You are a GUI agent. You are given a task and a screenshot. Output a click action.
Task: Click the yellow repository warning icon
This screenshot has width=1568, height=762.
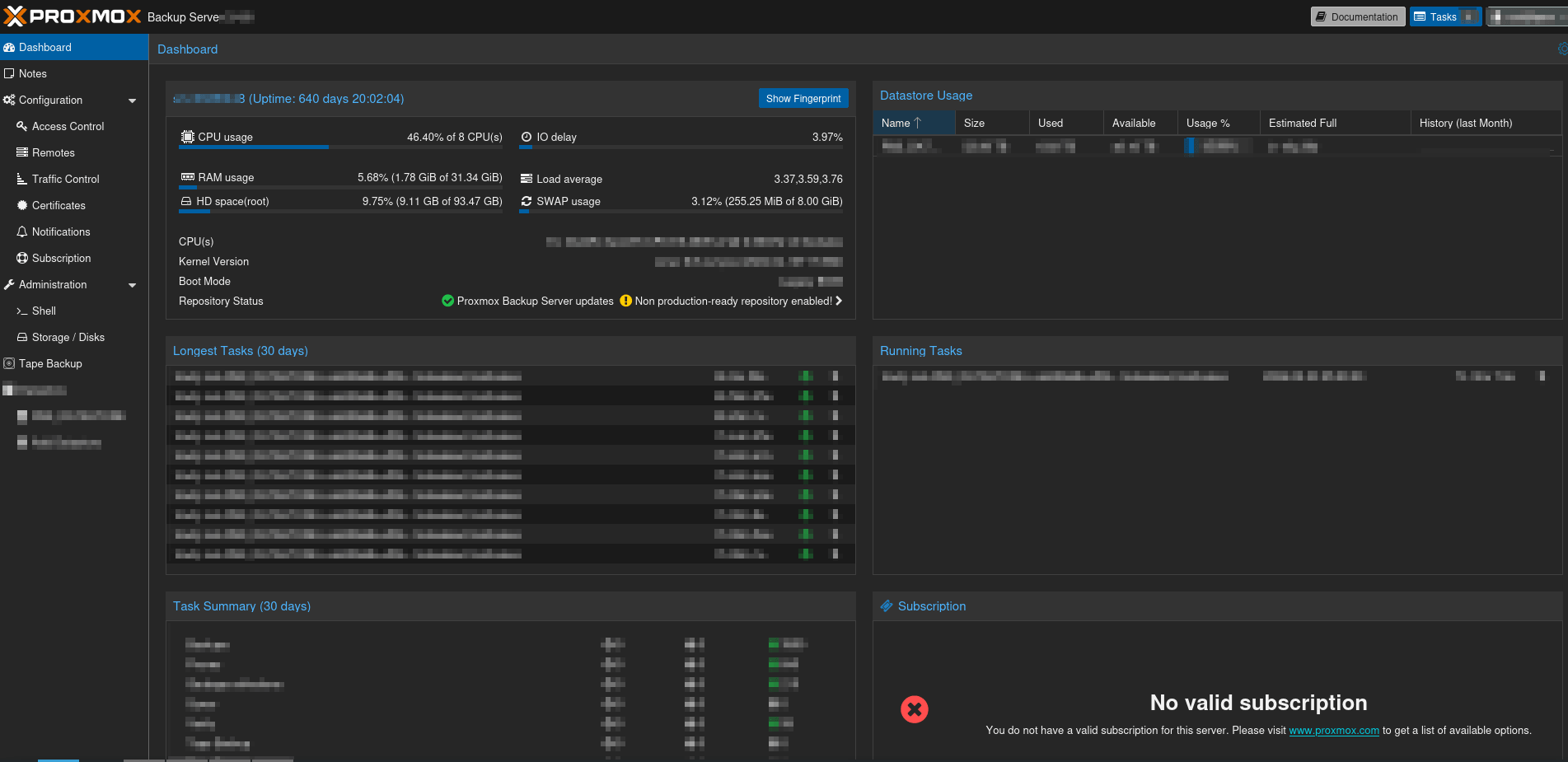point(625,301)
